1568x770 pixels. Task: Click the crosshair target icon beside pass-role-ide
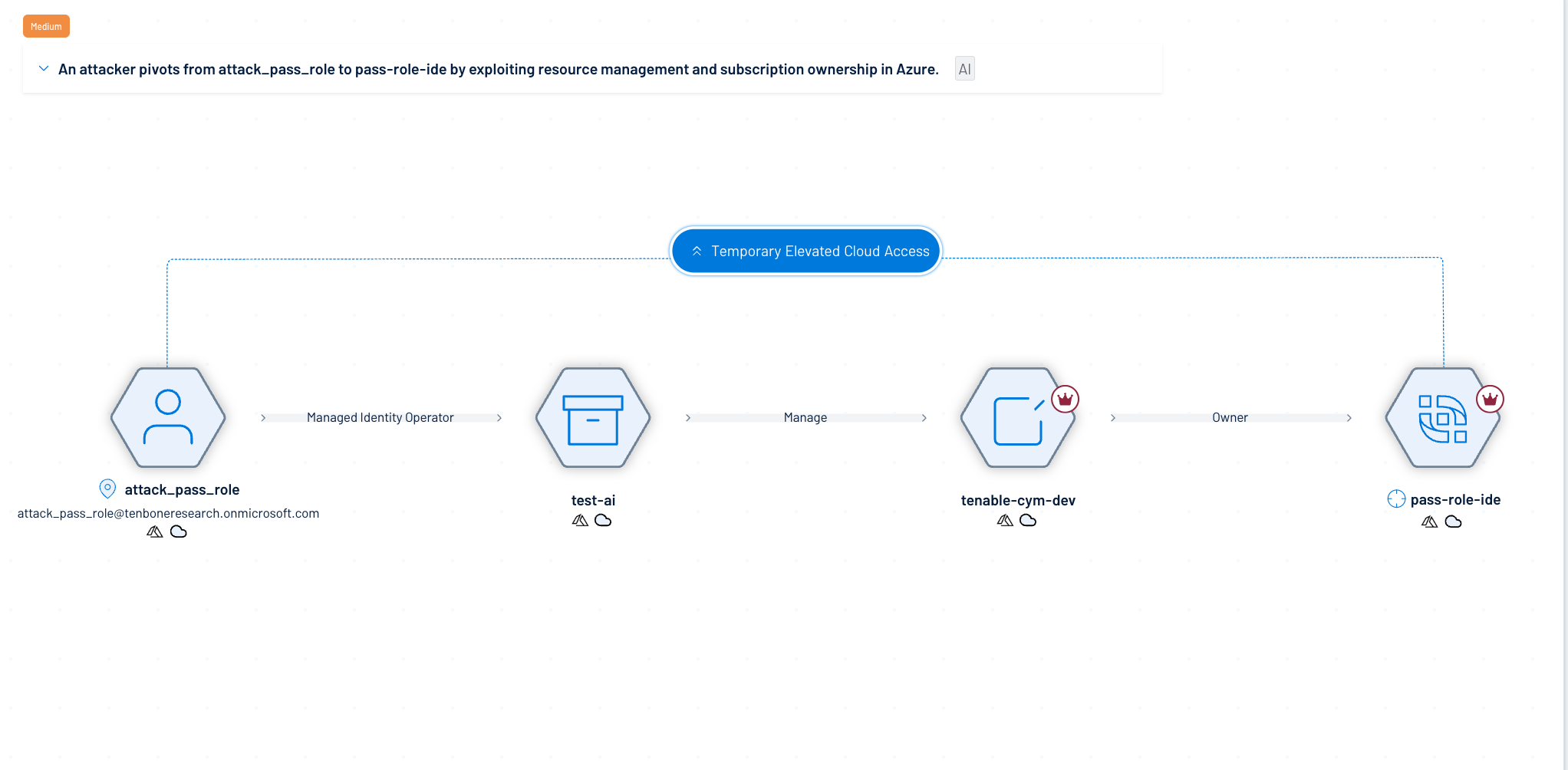[1396, 499]
